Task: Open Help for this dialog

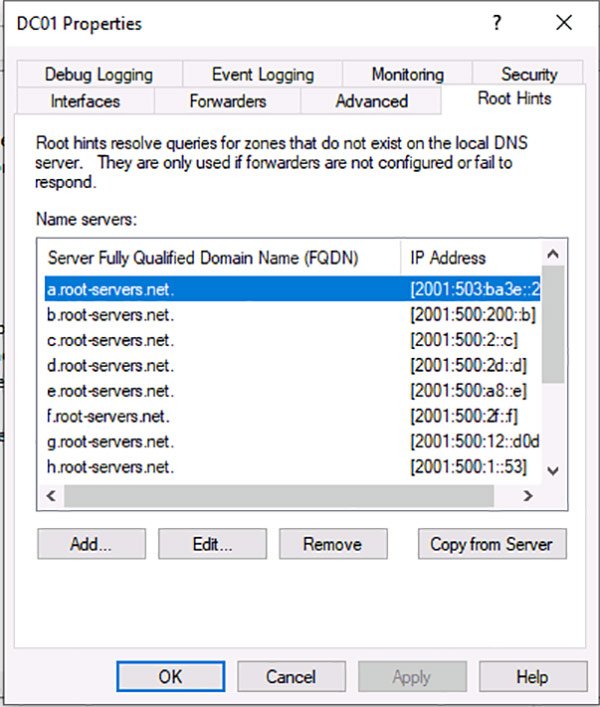Action: pyautogui.click(x=532, y=677)
